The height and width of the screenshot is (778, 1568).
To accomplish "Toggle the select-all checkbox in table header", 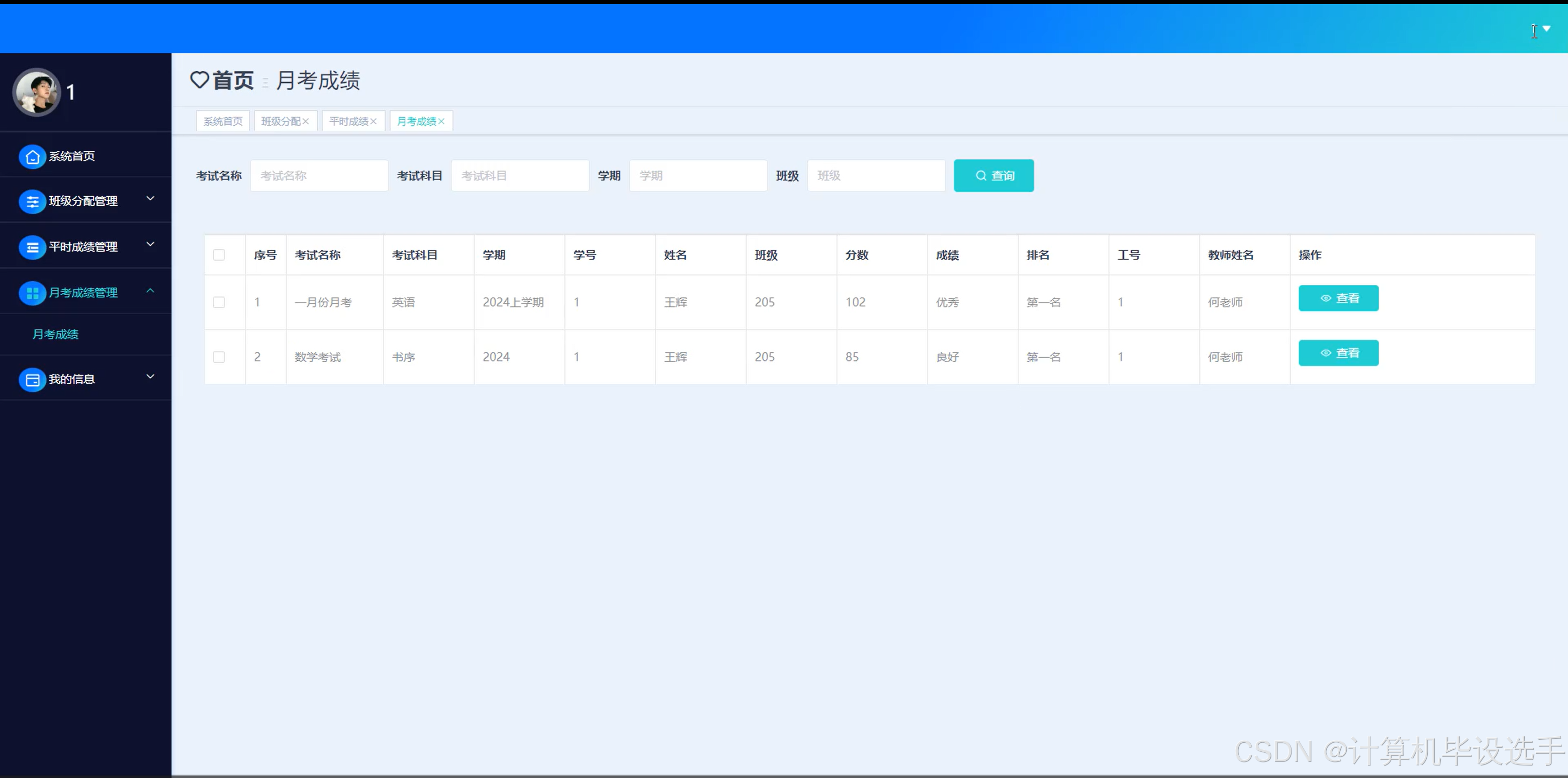I will (x=219, y=254).
